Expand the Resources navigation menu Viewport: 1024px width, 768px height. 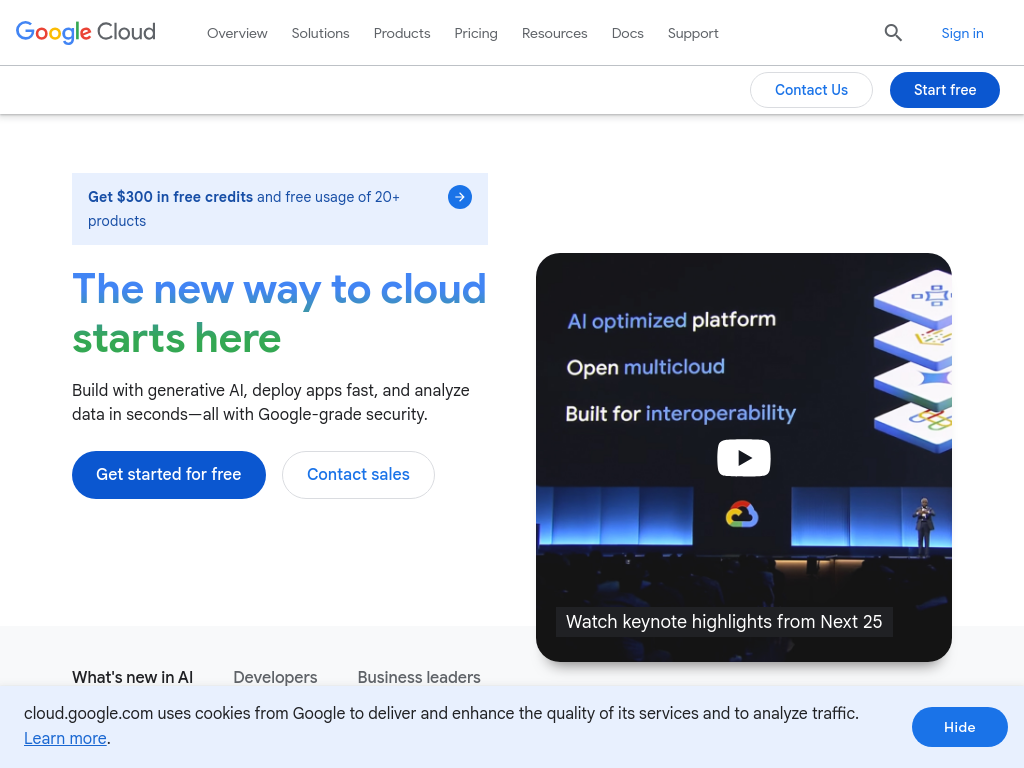tap(554, 33)
